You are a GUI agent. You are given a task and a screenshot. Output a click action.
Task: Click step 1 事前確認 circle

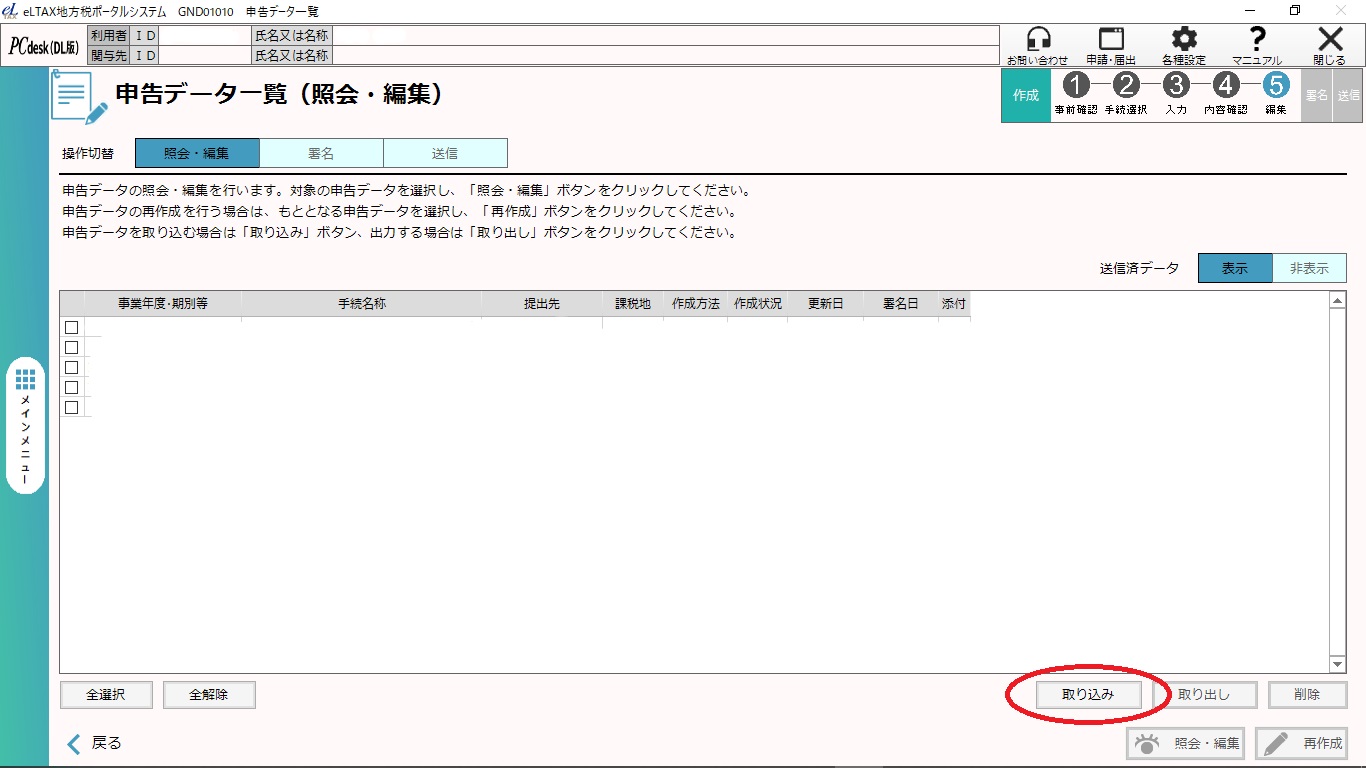(x=1076, y=86)
